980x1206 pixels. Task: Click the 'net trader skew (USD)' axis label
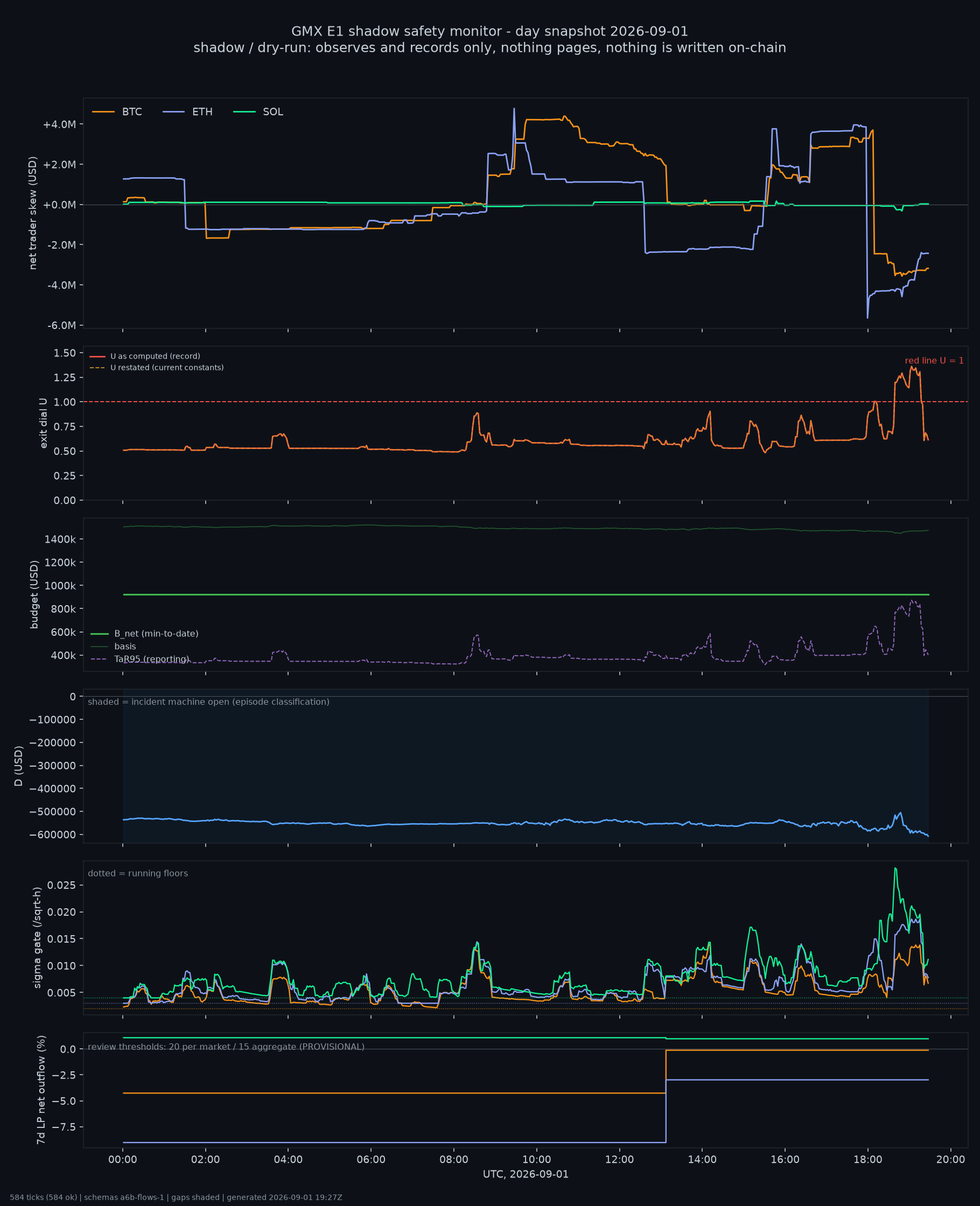click(x=33, y=213)
